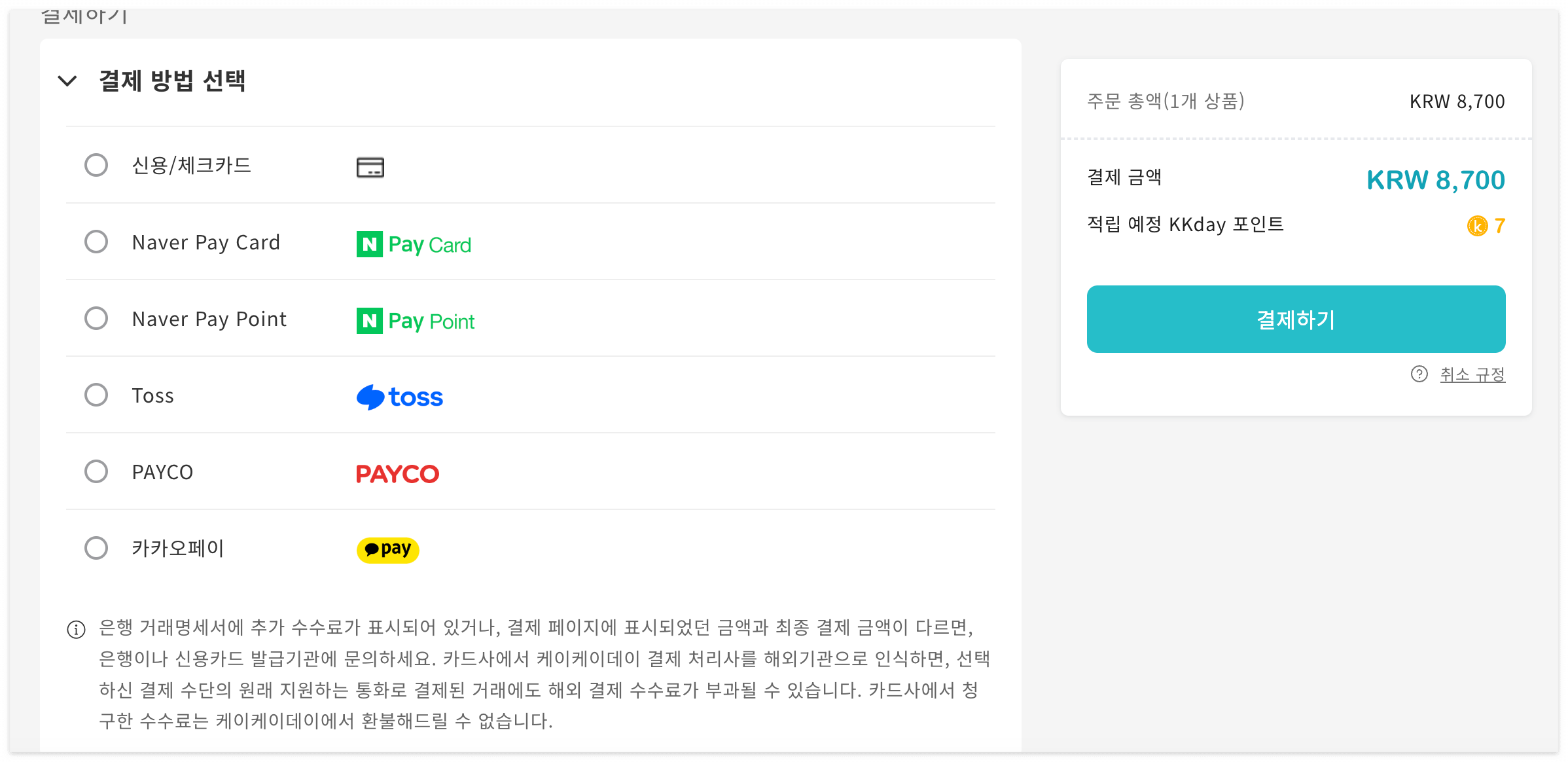Image resolution: width=1568 pixels, height=762 pixels.
Task: Click the info icon beside the fee notice
Action: (75, 629)
